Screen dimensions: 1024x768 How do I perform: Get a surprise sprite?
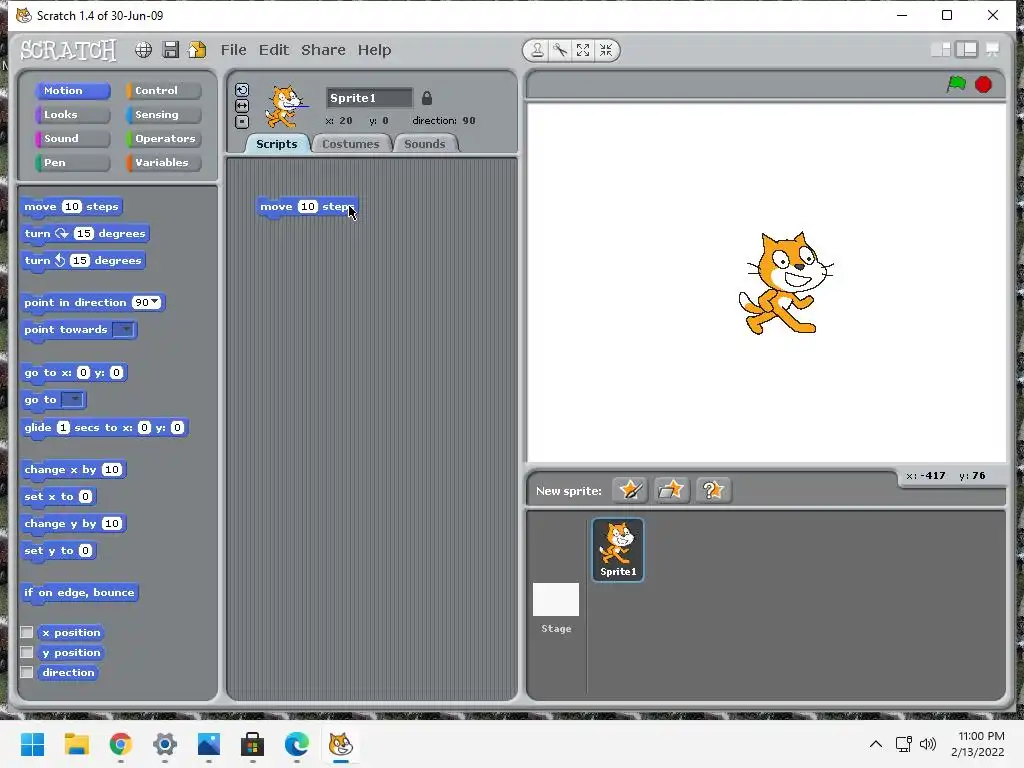(x=712, y=490)
